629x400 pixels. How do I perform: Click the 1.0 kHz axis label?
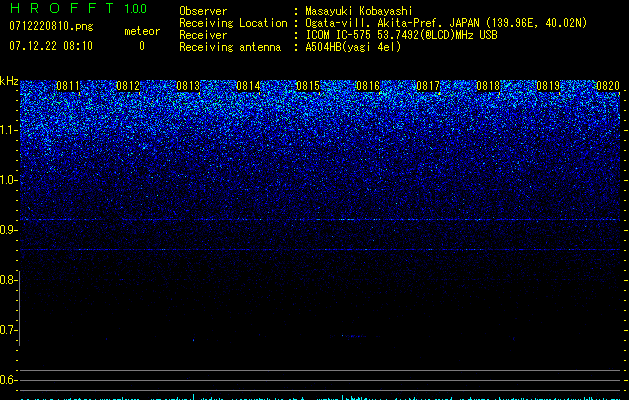(x=9, y=181)
